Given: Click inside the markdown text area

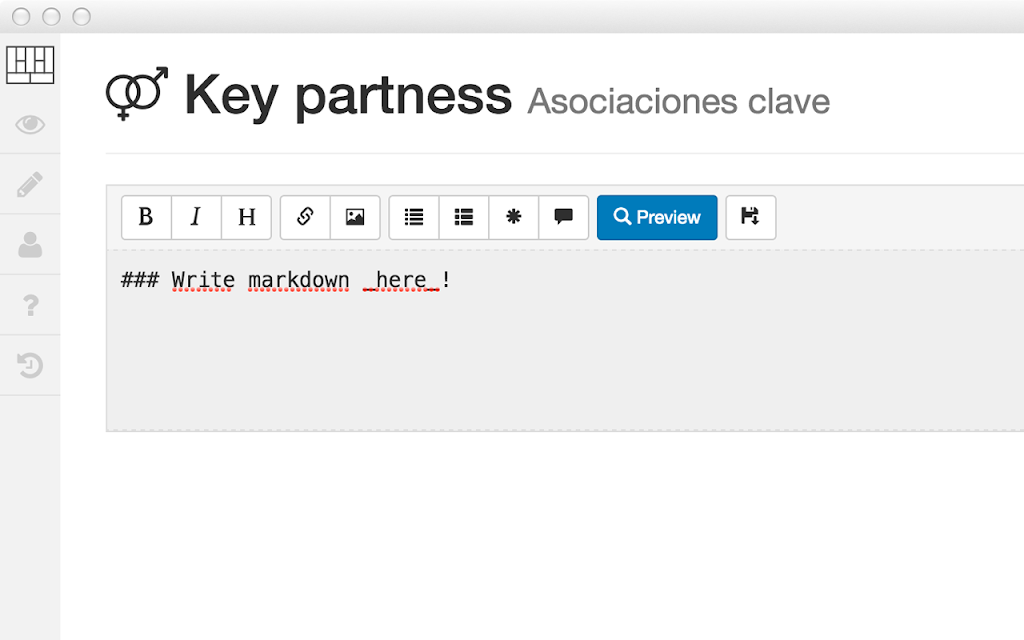Looking at the screenshot, I should coord(565,340).
